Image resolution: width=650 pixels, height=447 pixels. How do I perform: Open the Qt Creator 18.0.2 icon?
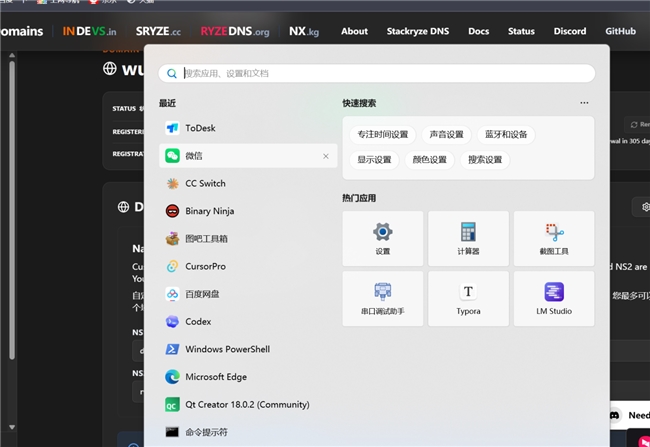click(172, 404)
